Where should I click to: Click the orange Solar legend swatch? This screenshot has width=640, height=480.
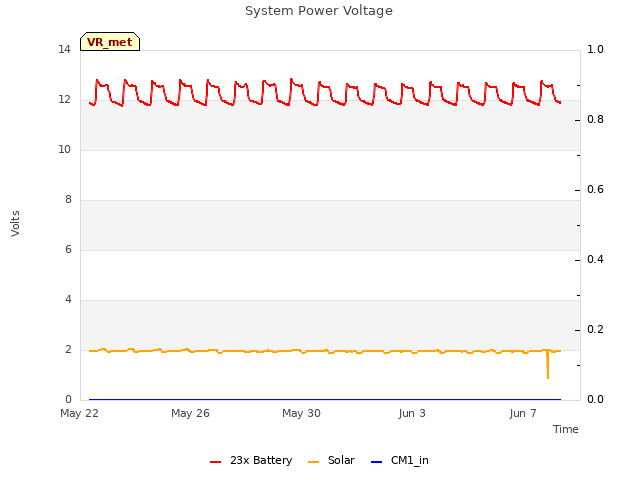point(313,462)
